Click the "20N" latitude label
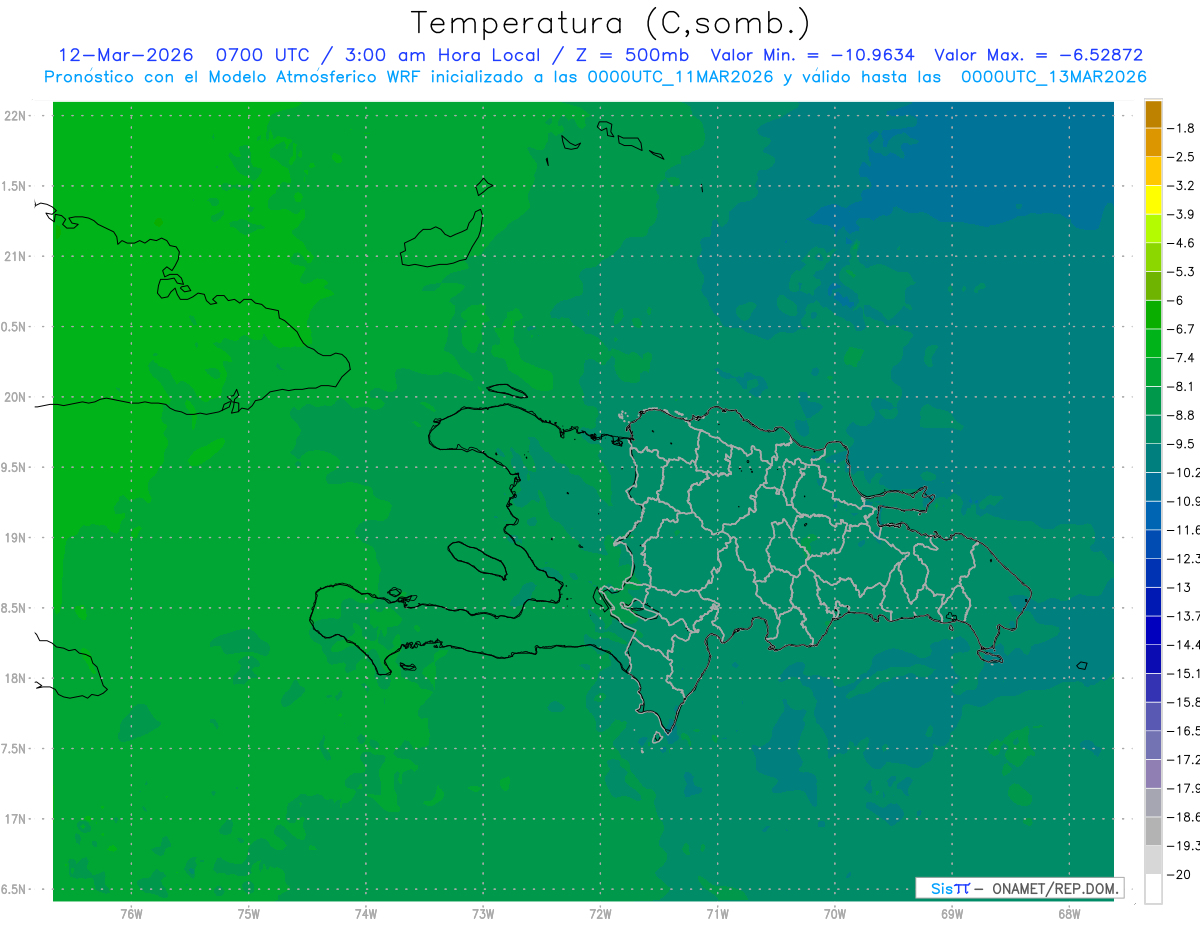The width and height of the screenshot is (1200, 927). click(15, 397)
